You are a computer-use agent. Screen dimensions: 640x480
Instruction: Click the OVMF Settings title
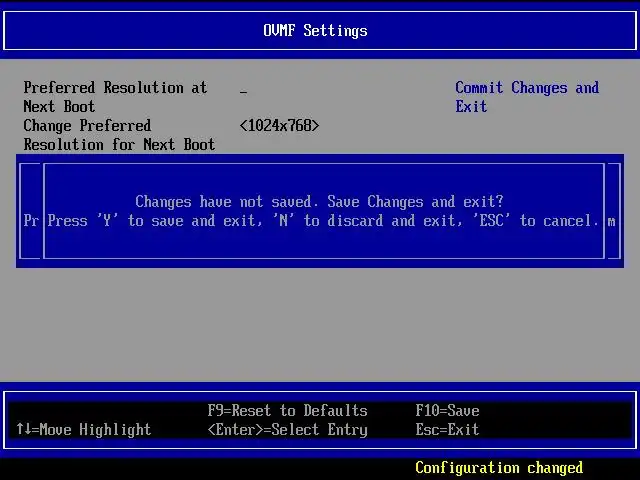tap(315, 31)
